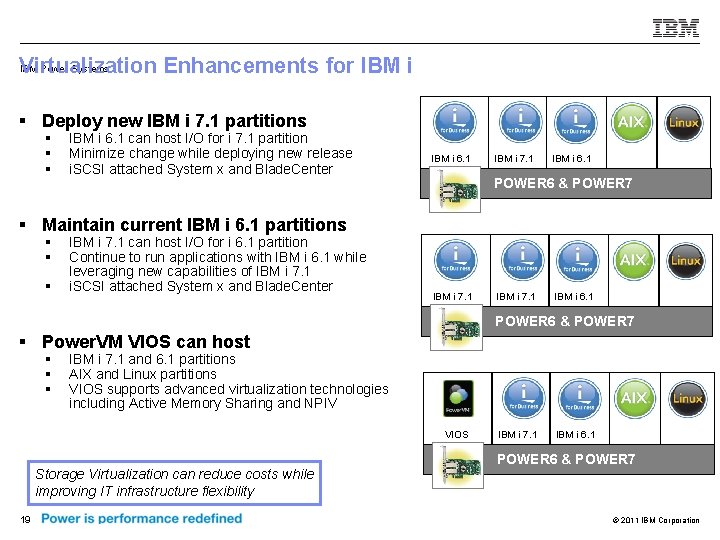Viewport: 720px width, 540px height.
Task: Select the heading 'Deploy new IBM i 7.1 partitions'
Action: [x=174, y=121]
